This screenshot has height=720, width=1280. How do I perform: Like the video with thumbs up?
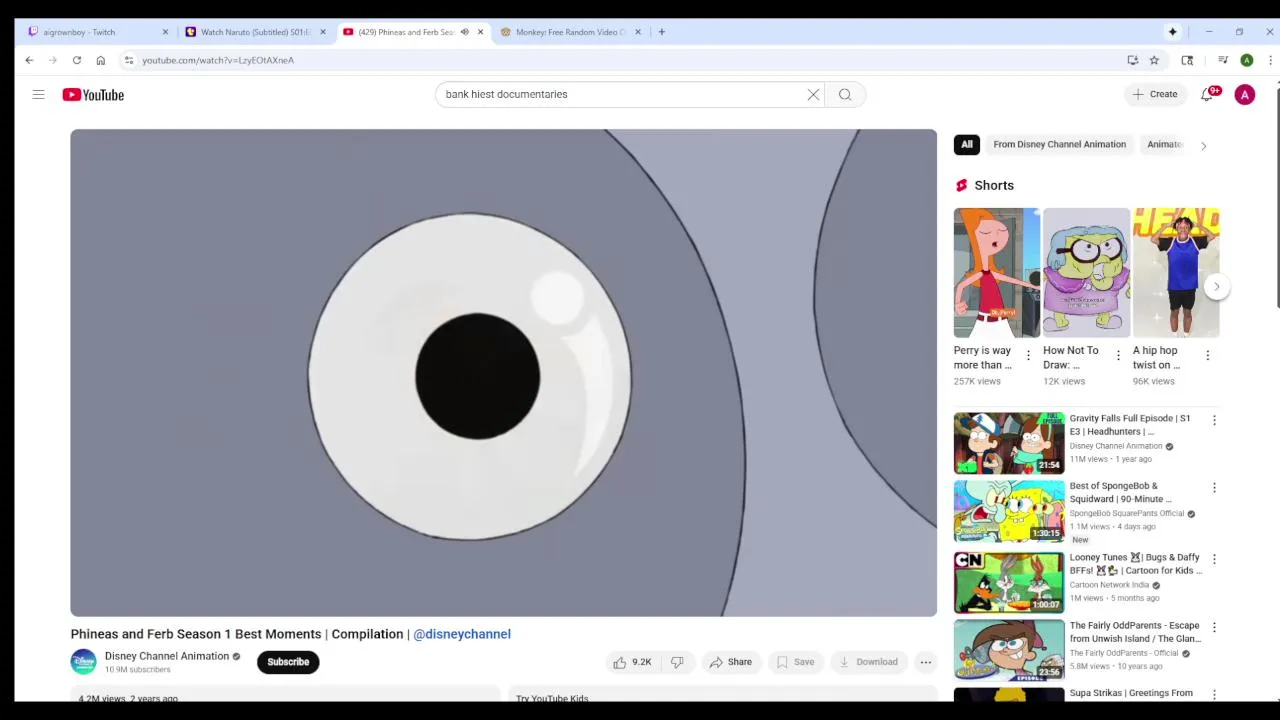pyautogui.click(x=632, y=662)
